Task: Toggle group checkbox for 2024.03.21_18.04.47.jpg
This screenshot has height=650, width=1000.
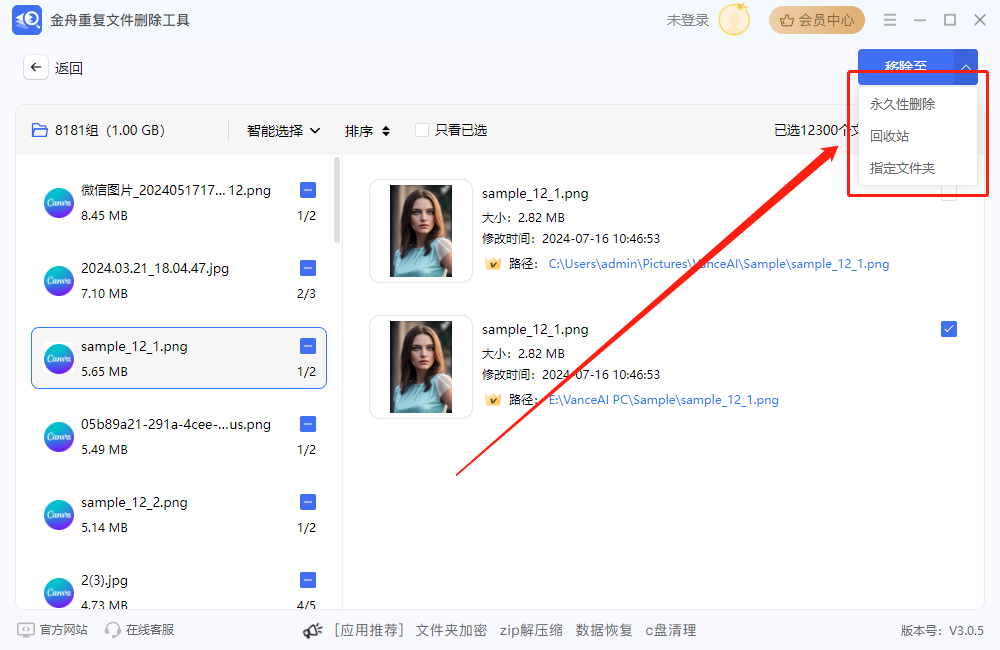Action: coord(307,268)
